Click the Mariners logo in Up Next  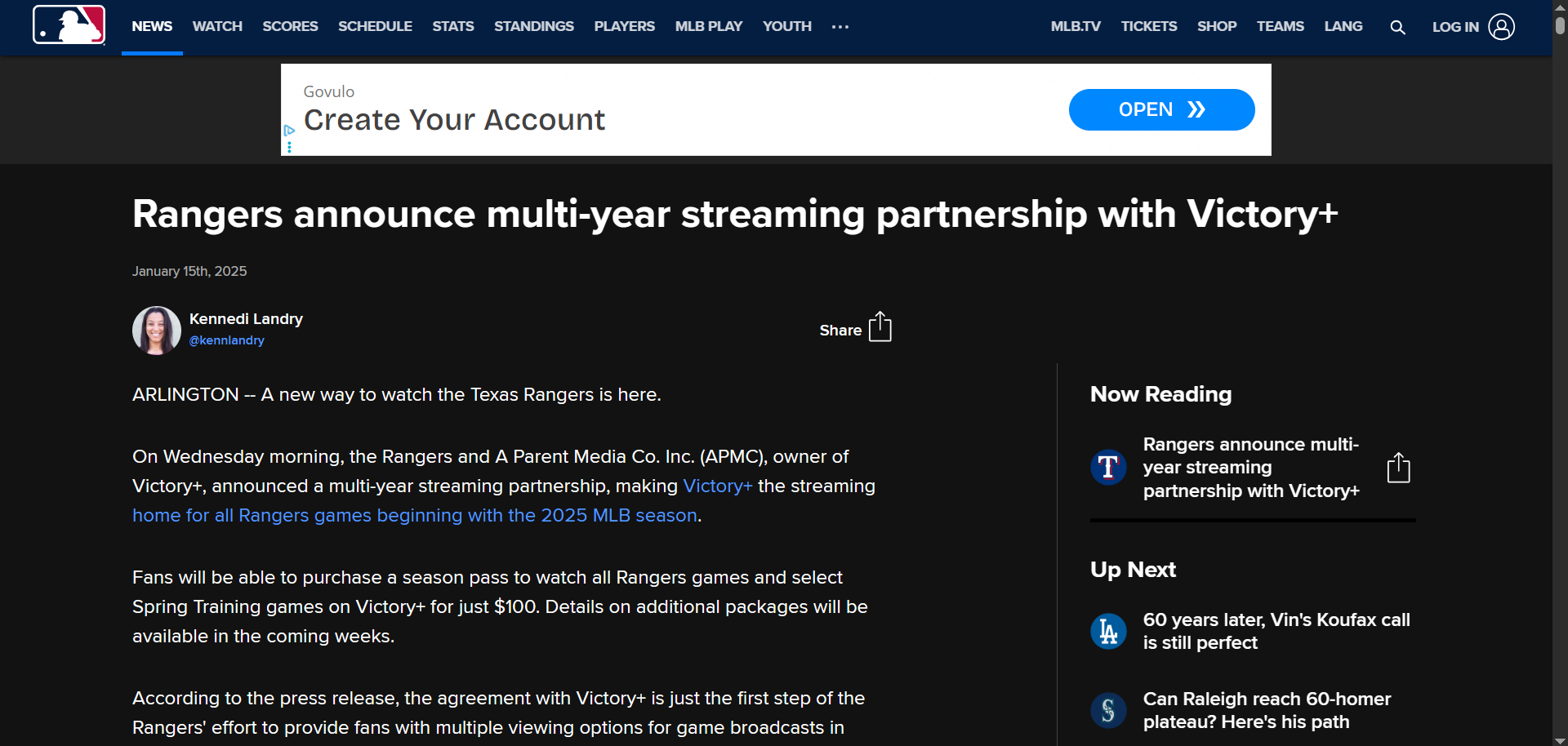[x=1108, y=710]
